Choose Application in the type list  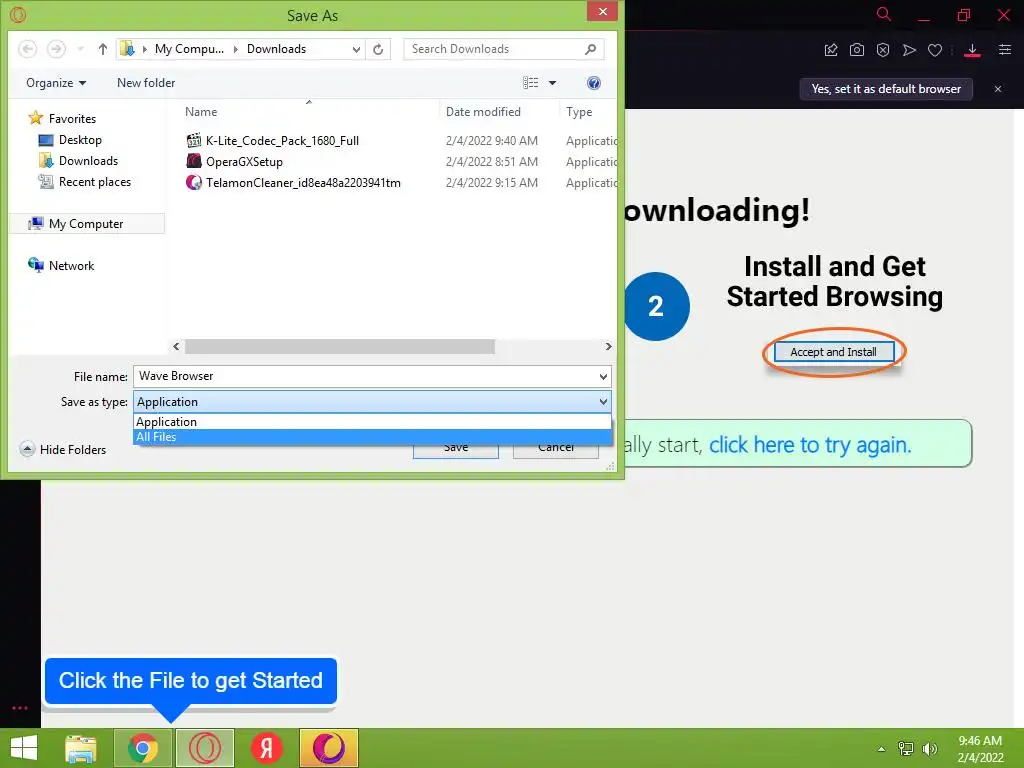[x=372, y=422]
